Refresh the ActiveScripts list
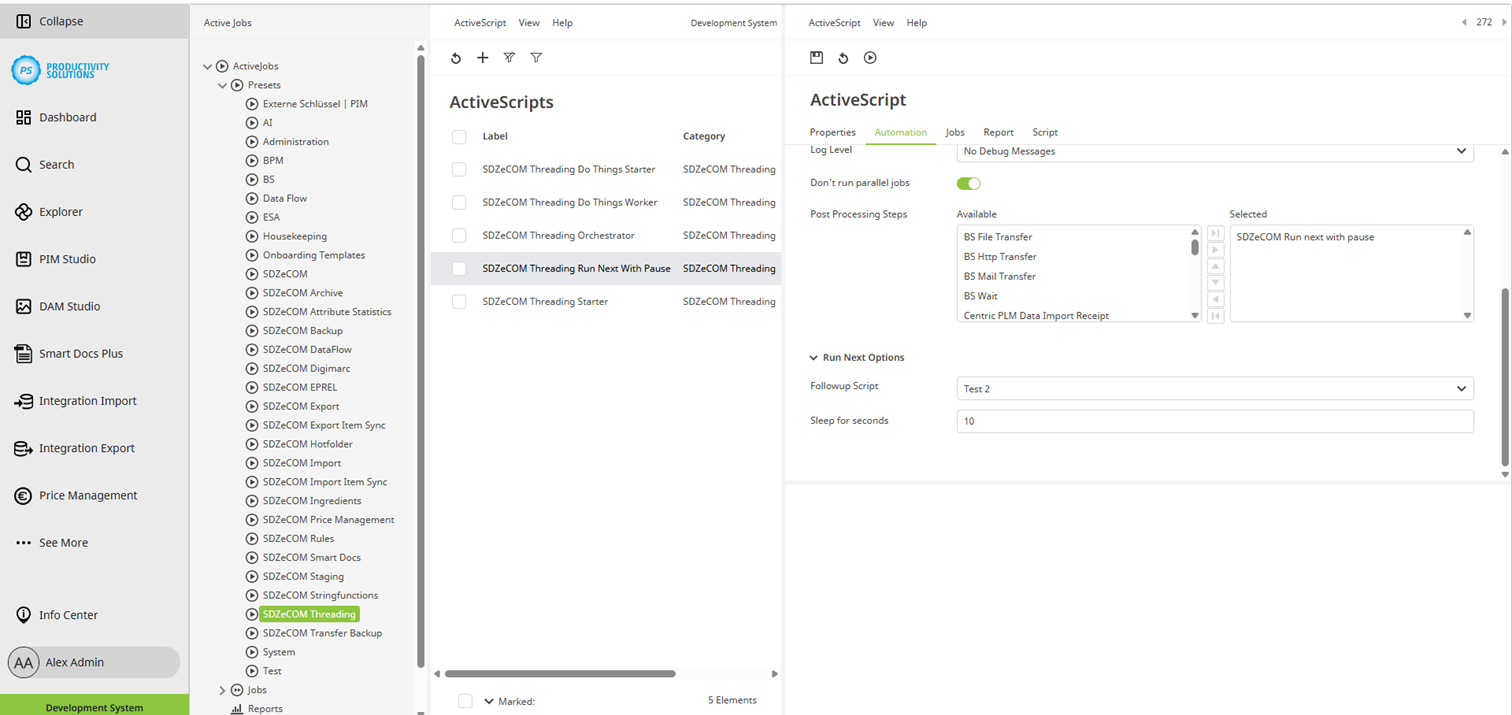Image resolution: width=1512 pixels, height=715 pixels. 456,58
